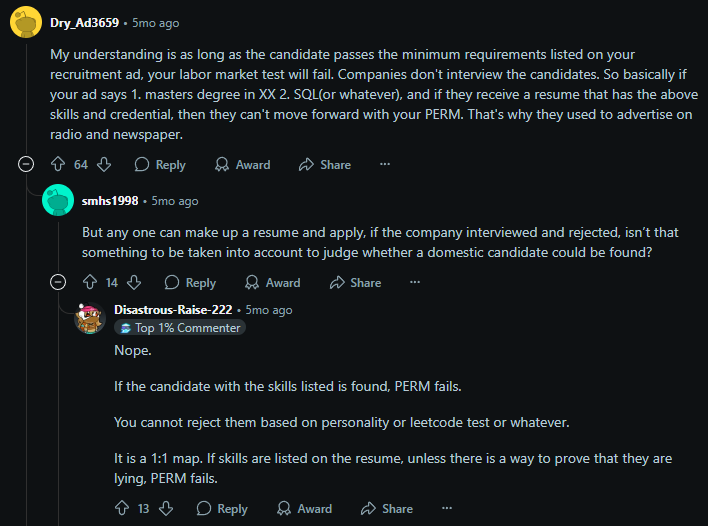The height and width of the screenshot is (526, 708).
Task: Open smhs1998's teal avatar
Action: coord(58,201)
